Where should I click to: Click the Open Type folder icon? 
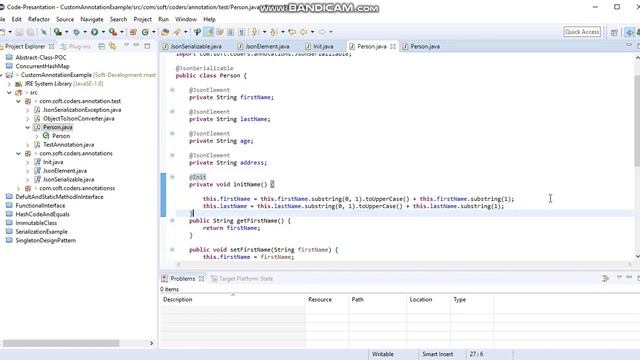[x=165, y=32]
